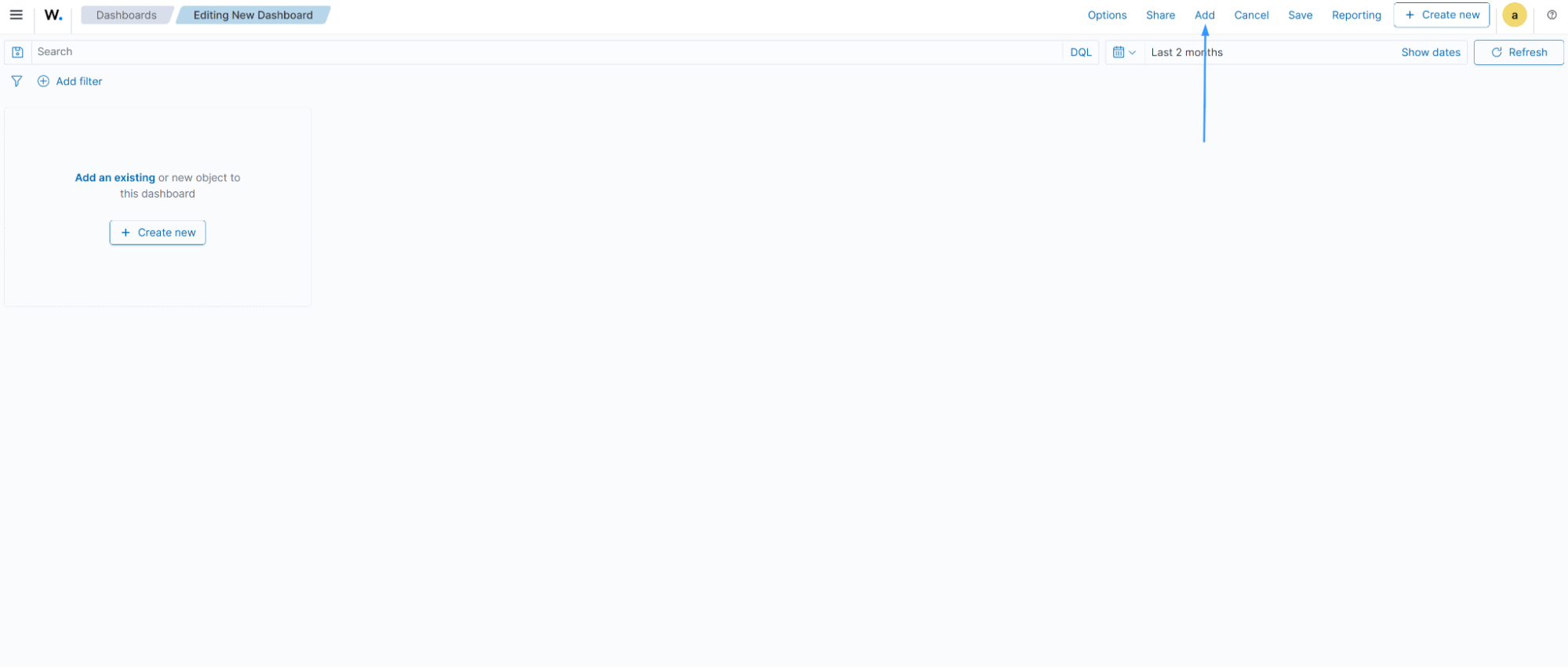
Task: Refresh the dashboard data
Action: coord(1519,53)
